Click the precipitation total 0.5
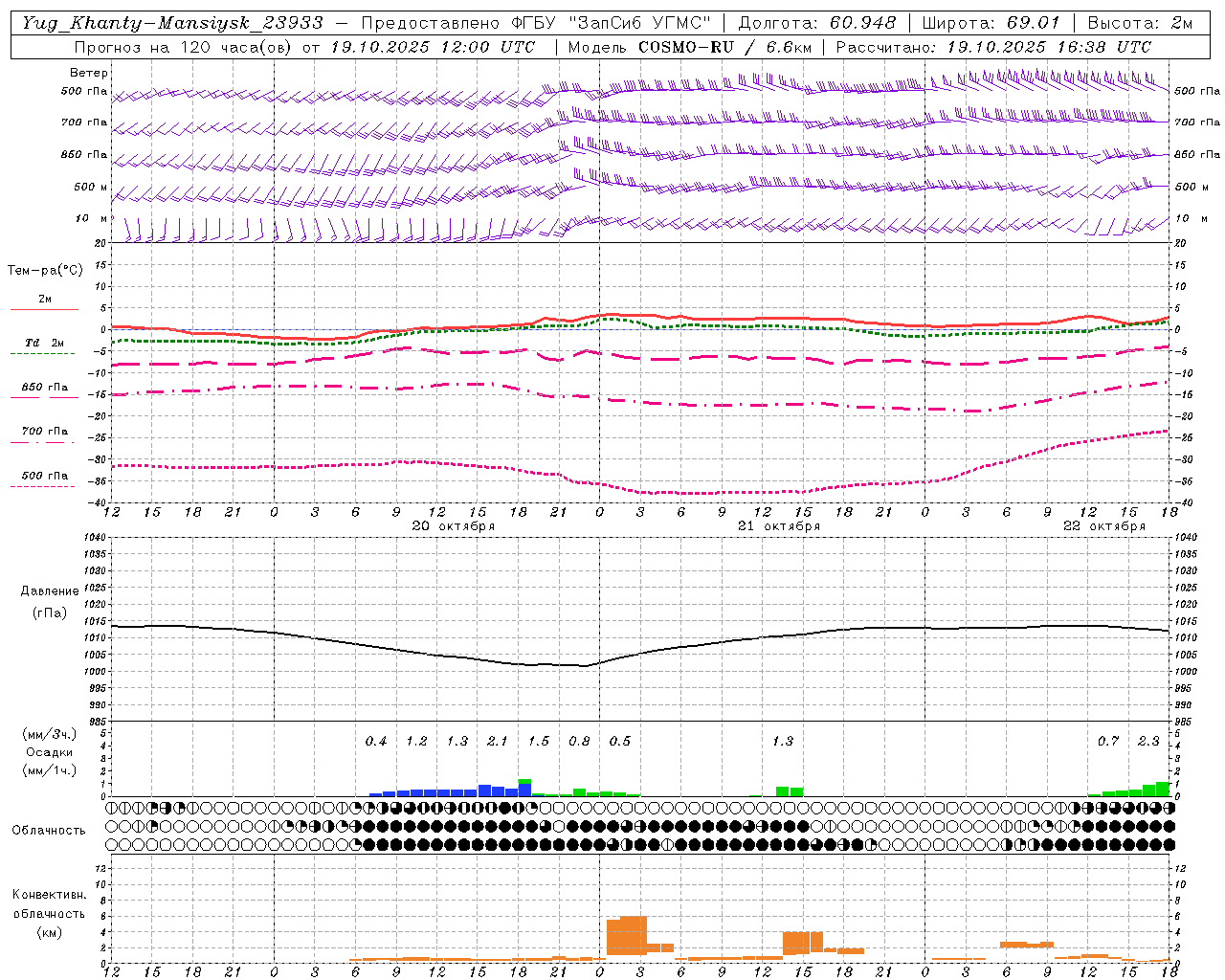Image resolution: width=1225 pixels, height=980 pixels. point(620,741)
